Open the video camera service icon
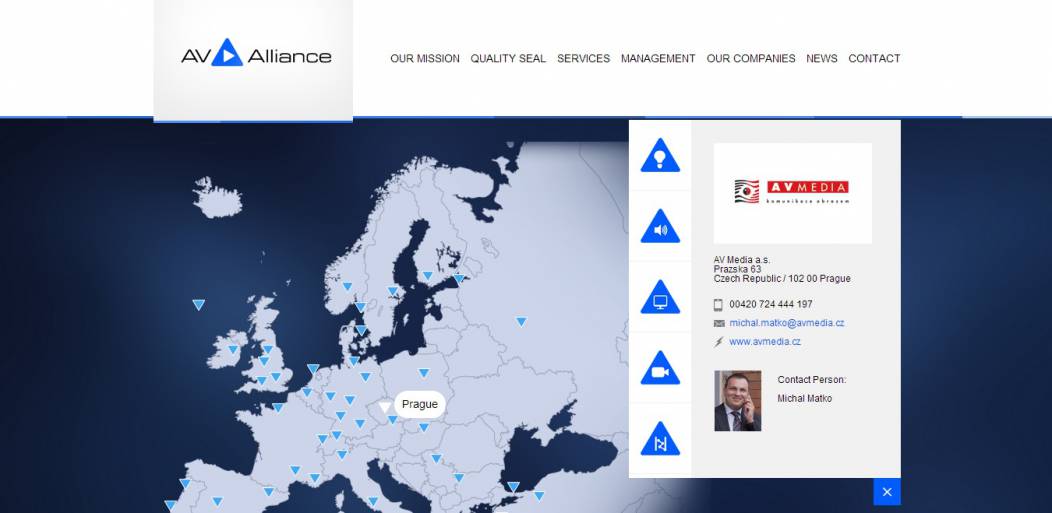The width and height of the screenshot is (1052, 513). coord(660,369)
